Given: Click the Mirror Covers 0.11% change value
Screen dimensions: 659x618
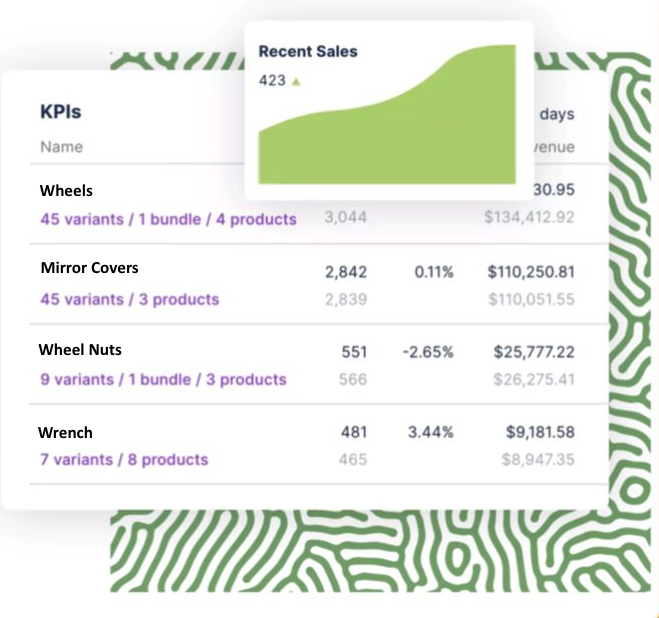Looking at the screenshot, I should [434, 272].
